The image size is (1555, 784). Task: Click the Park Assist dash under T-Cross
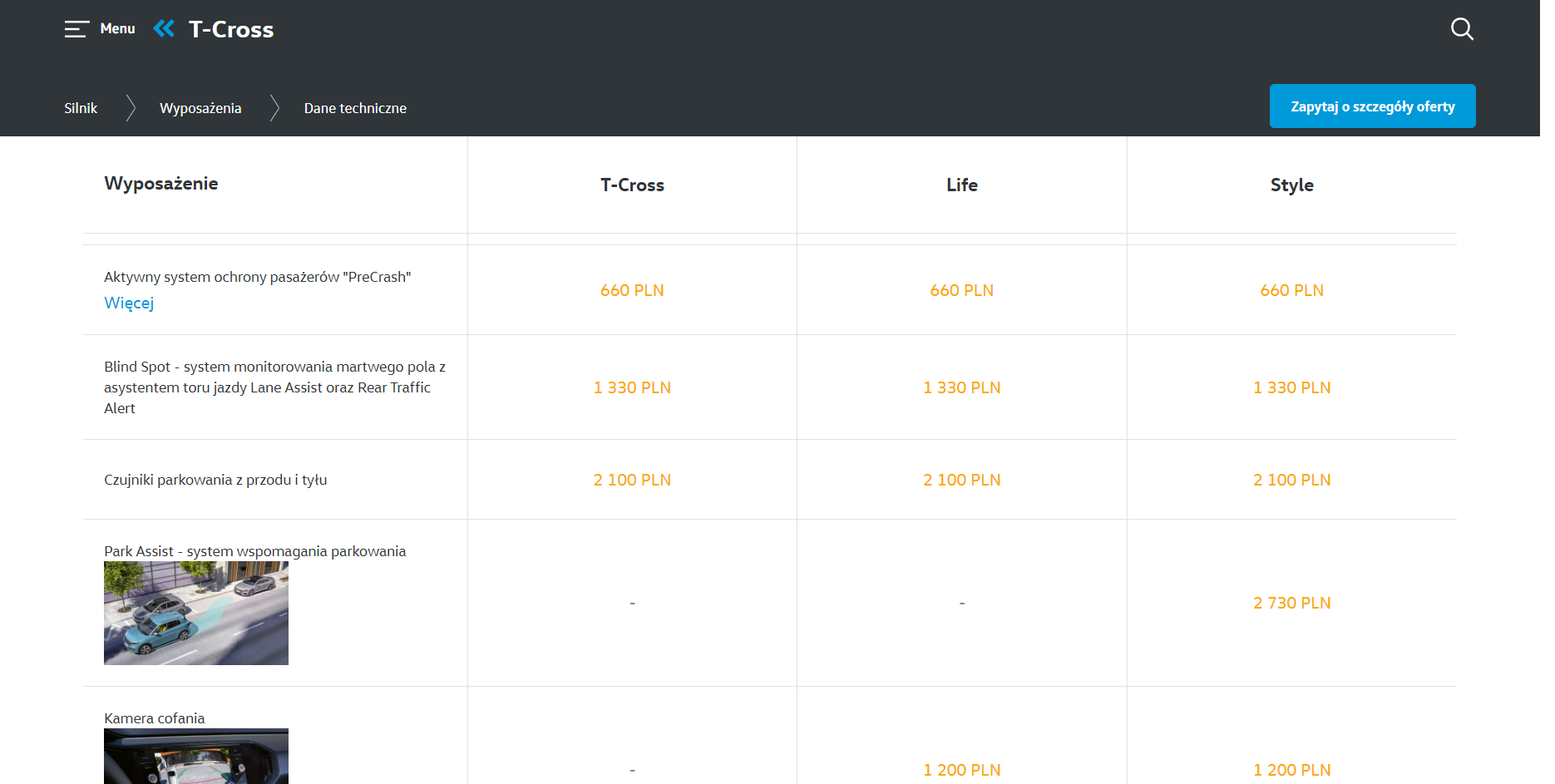[x=632, y=603]
